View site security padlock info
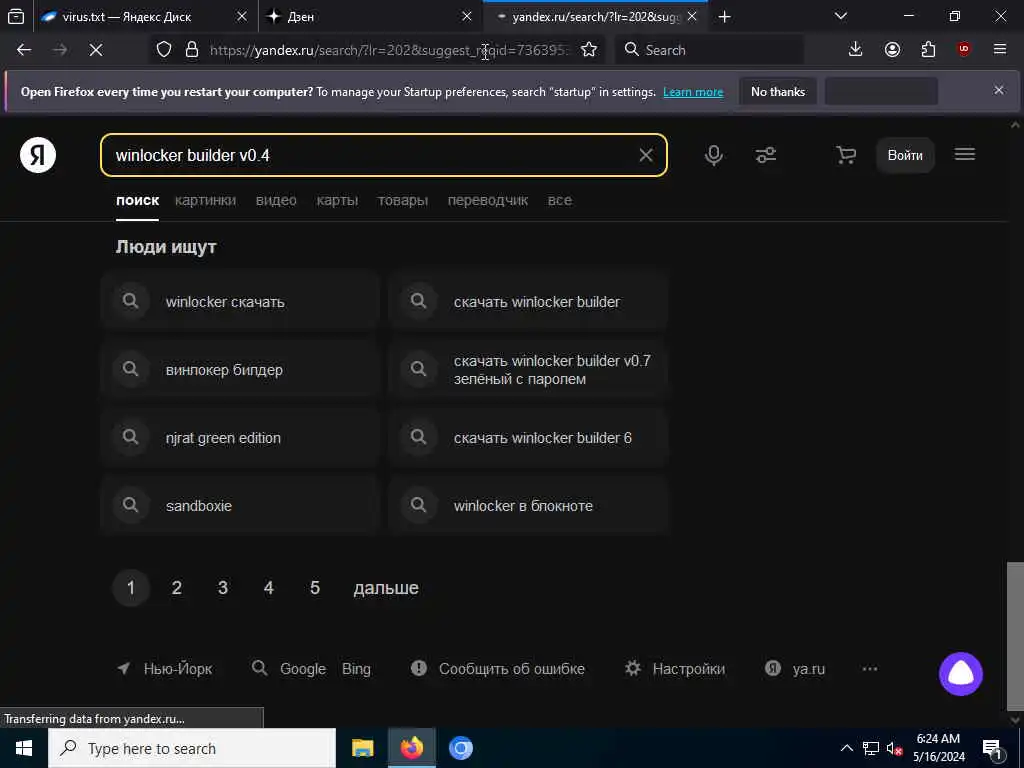This screenshot has height=768, width=1024. pyautogui.click(x=192, y=50)
